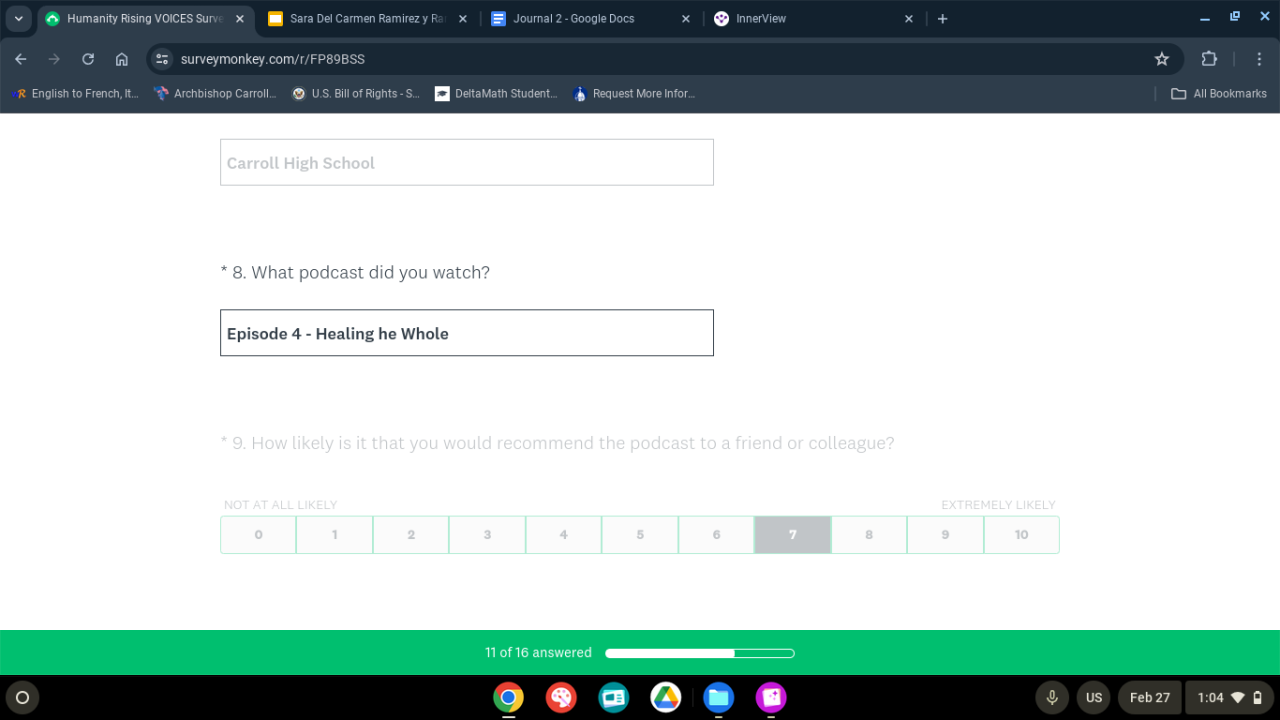Open the US input method menu

coord(1094,697)
